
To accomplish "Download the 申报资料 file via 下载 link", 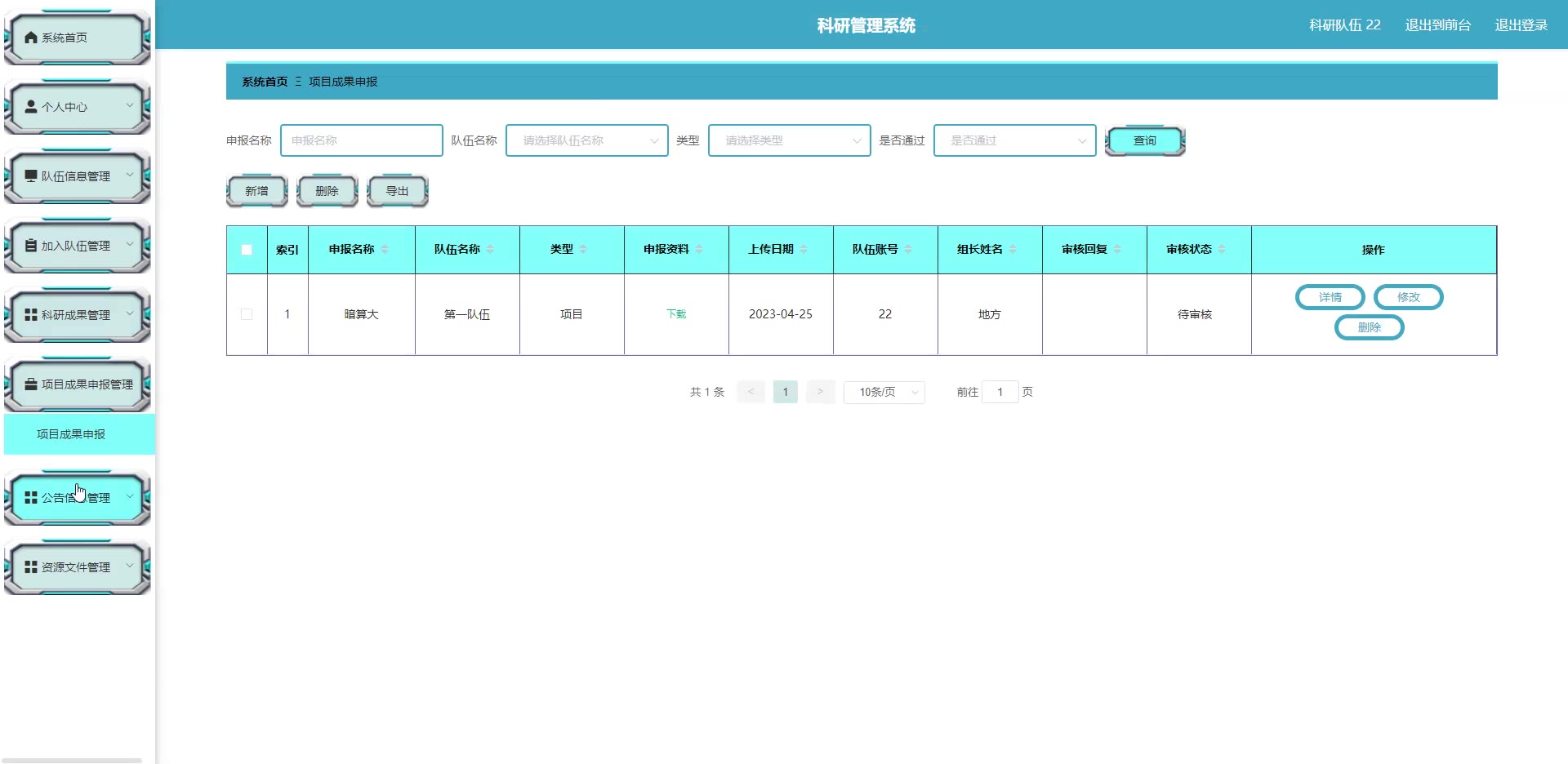I will coord(676,314).
